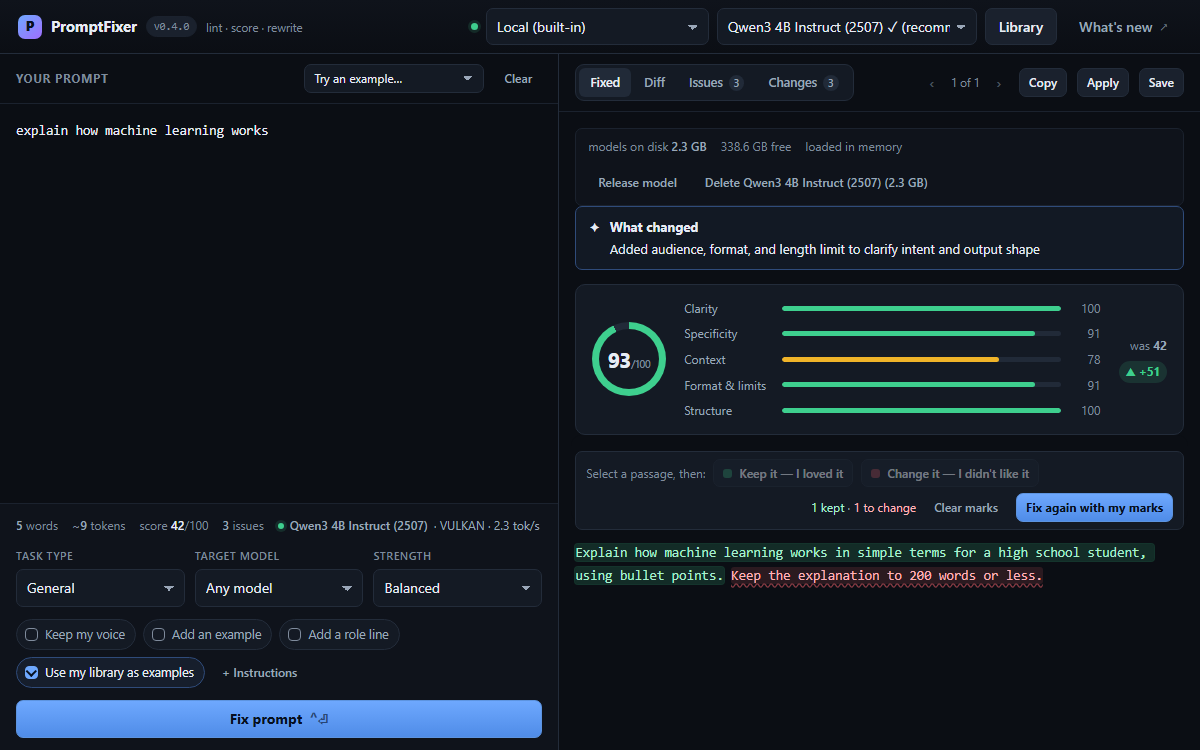This screenshot has width=1200, height=750.
Task: Open the What's new link
Action: [x=1123, y=27]
